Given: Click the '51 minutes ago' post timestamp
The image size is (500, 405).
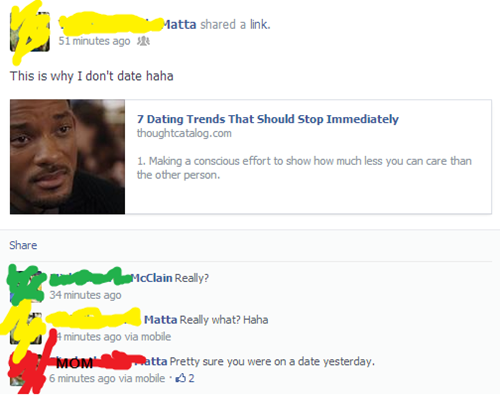Looking at the screenshot, I should pyautogui.click(x=94, y=41).
